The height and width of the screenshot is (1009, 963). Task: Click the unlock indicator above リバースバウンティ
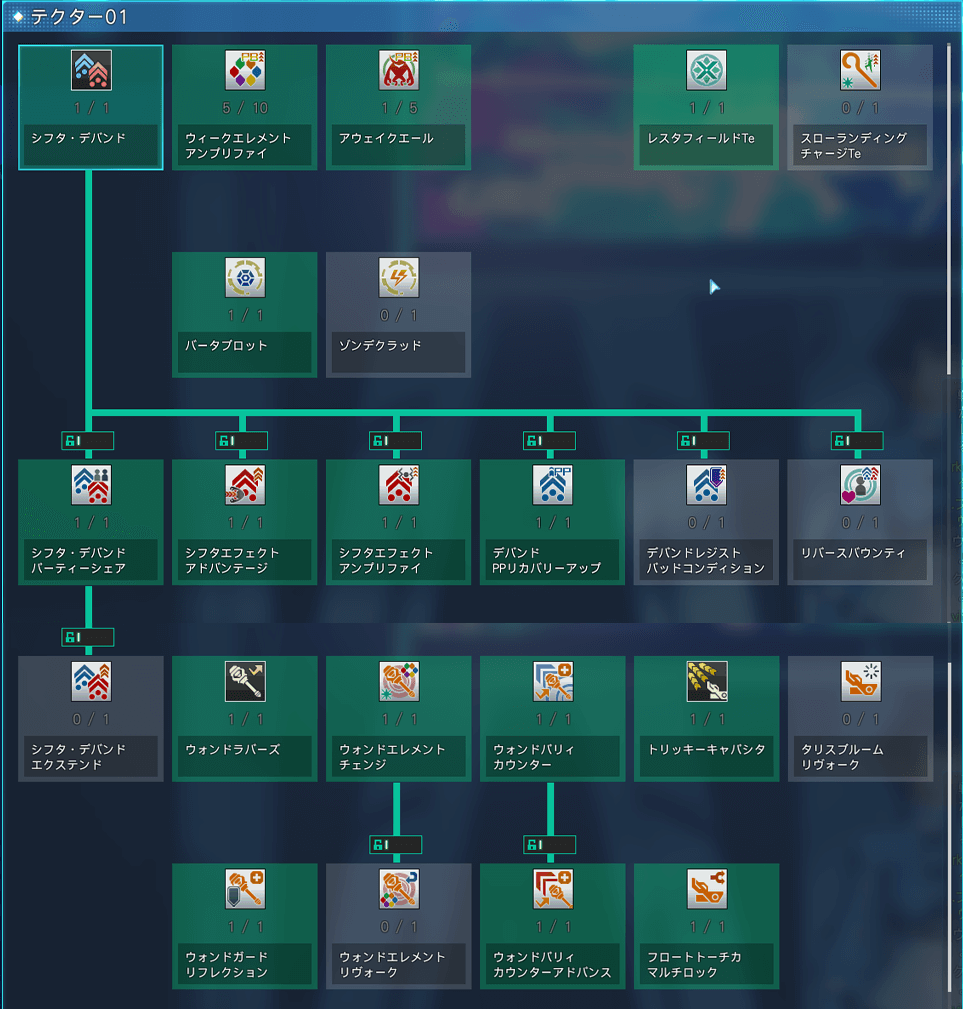pyautogui.click(x=857, y=441)
